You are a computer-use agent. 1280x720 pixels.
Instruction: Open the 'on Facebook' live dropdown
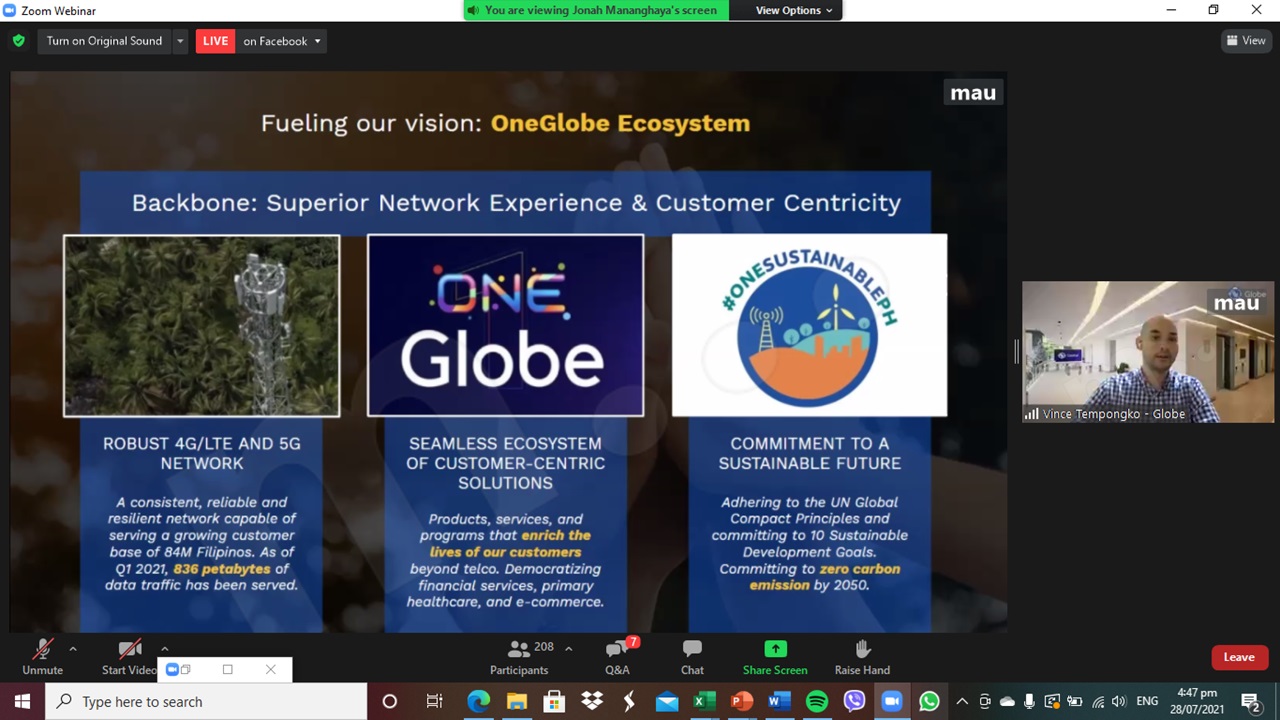pyautogui.click(x=282, y=41)
